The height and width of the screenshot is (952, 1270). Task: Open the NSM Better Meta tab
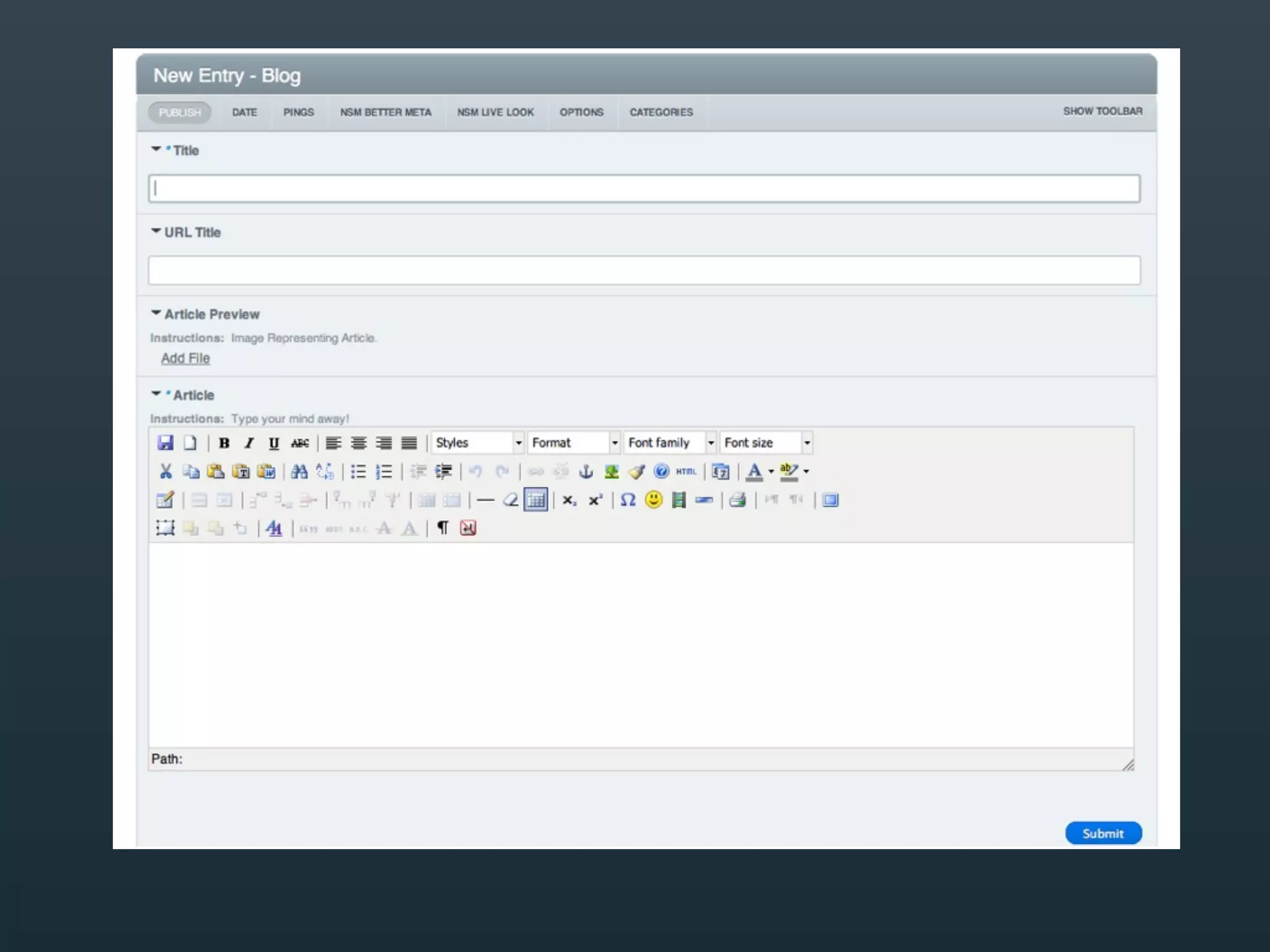coord(385,112)
